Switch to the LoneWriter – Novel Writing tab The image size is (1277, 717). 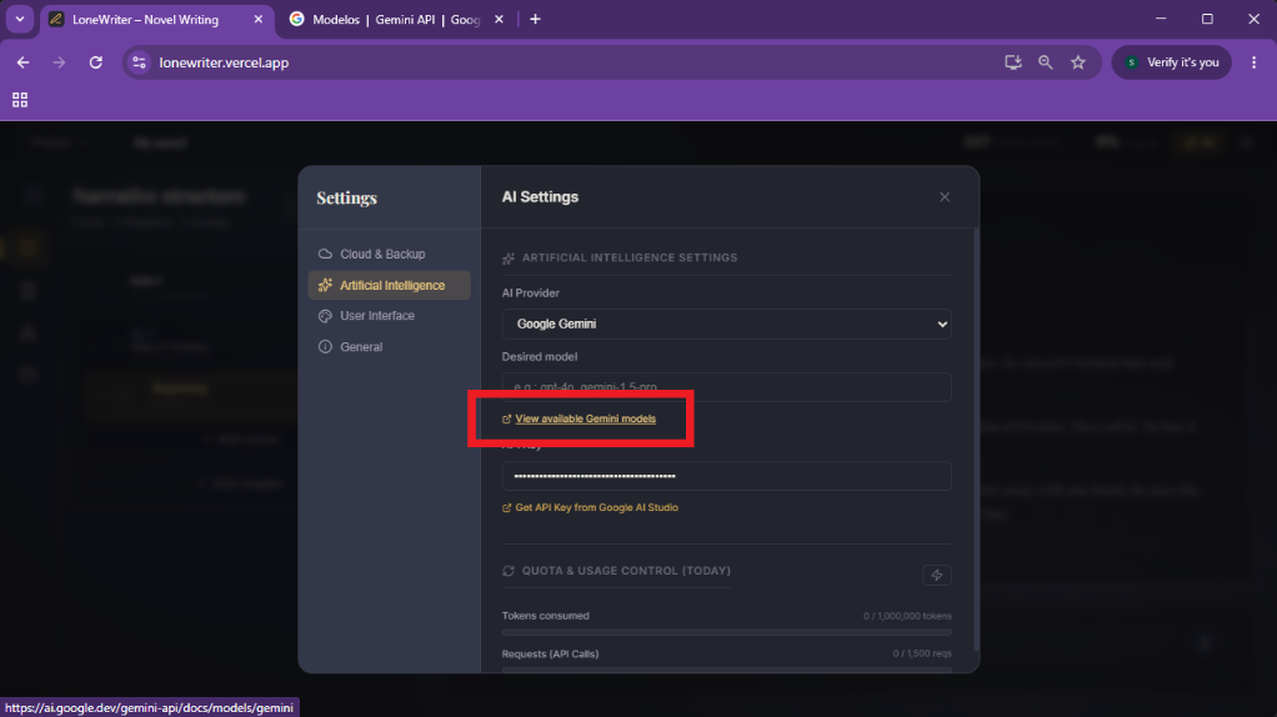[x=158, y=19]
